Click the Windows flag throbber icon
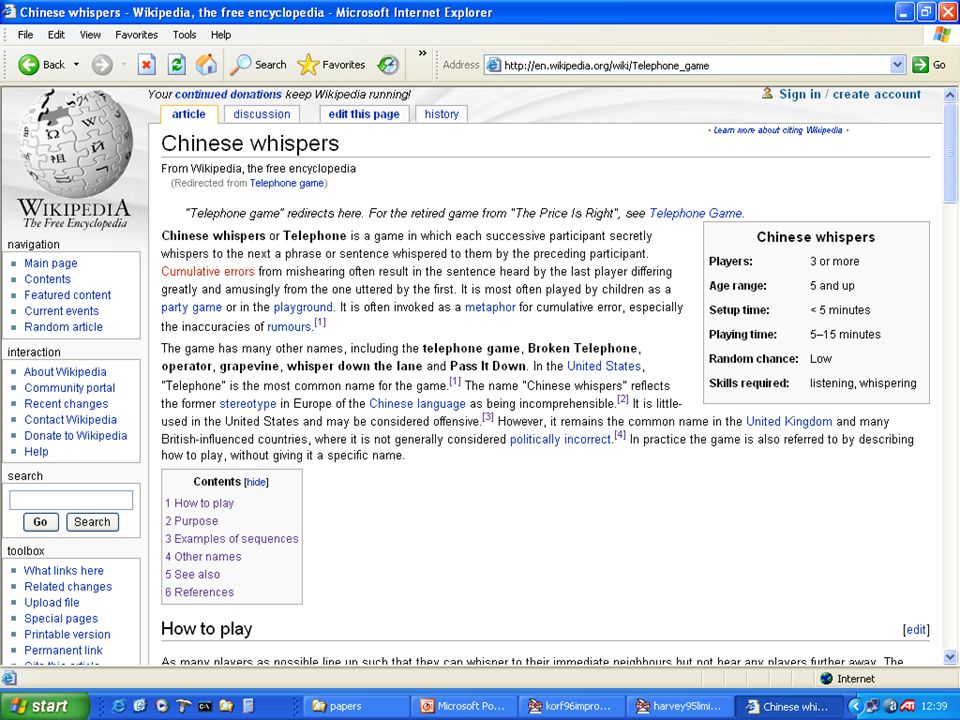 tap(942, 34)
